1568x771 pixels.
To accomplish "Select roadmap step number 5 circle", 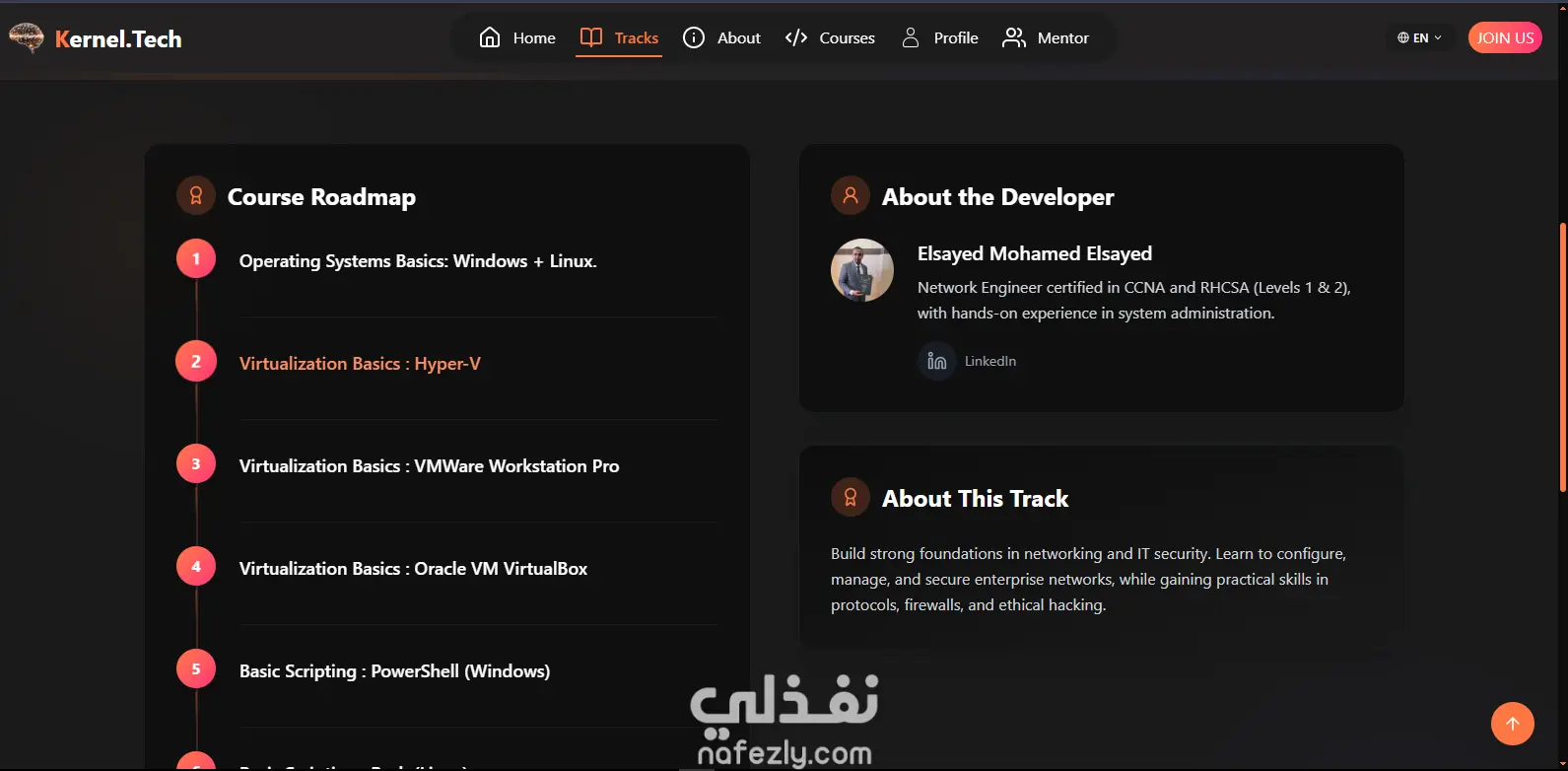I will click(x=196, y=669).
